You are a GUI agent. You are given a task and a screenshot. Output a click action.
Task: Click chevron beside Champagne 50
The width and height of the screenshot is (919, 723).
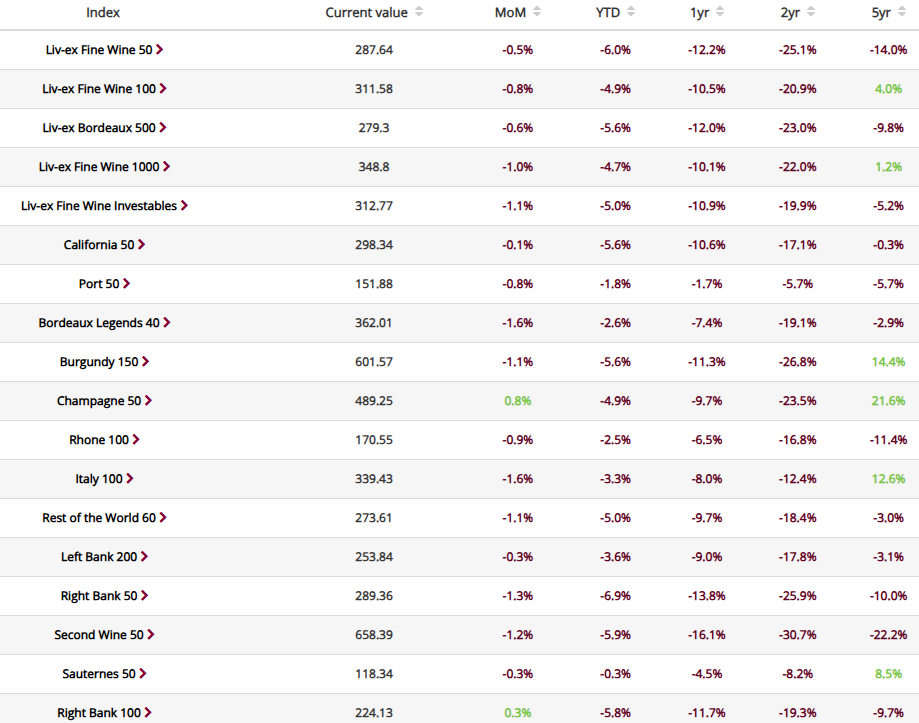(148, 401)
